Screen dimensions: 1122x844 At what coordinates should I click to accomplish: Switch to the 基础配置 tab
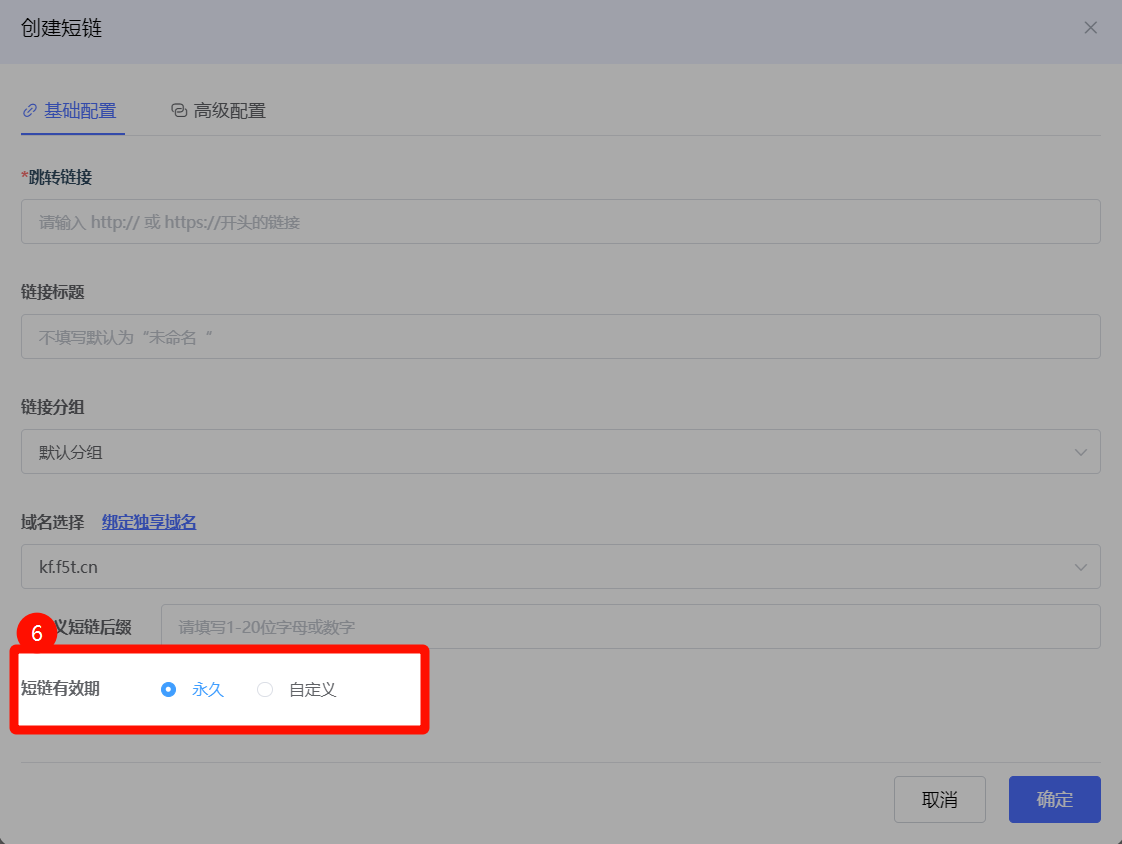(x=80, y=111)
